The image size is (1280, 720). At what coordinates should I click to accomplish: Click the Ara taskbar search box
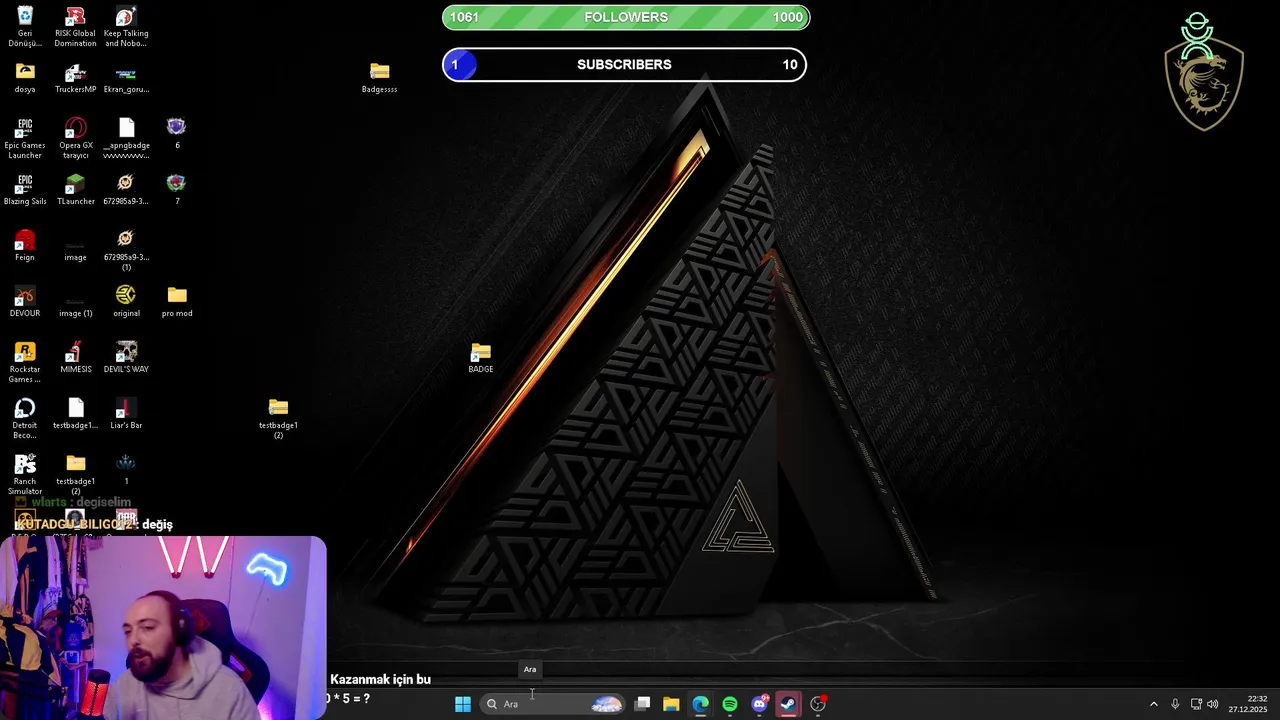click(555, 704)
